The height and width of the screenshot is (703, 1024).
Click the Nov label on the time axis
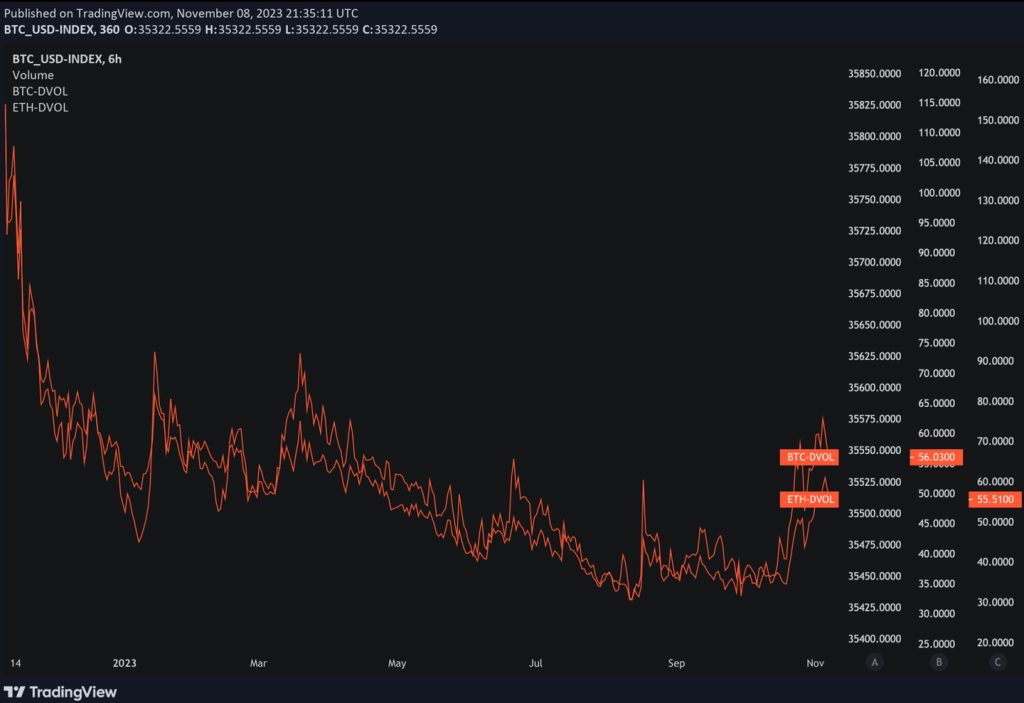click(815, 662)
